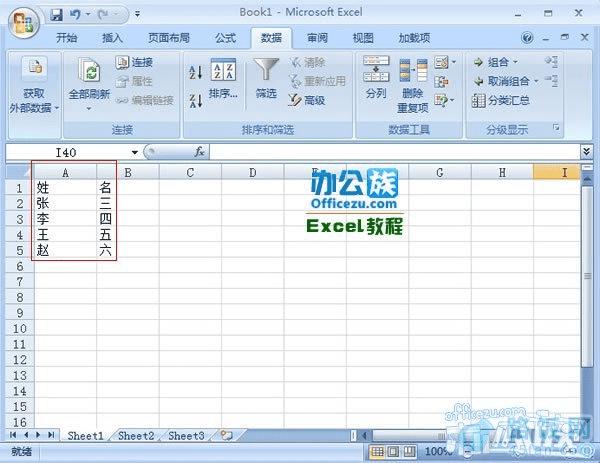Click 取消组合 ungroup button
The height and width of the screenshot is (463, 600).
click(x=501, y=81)
